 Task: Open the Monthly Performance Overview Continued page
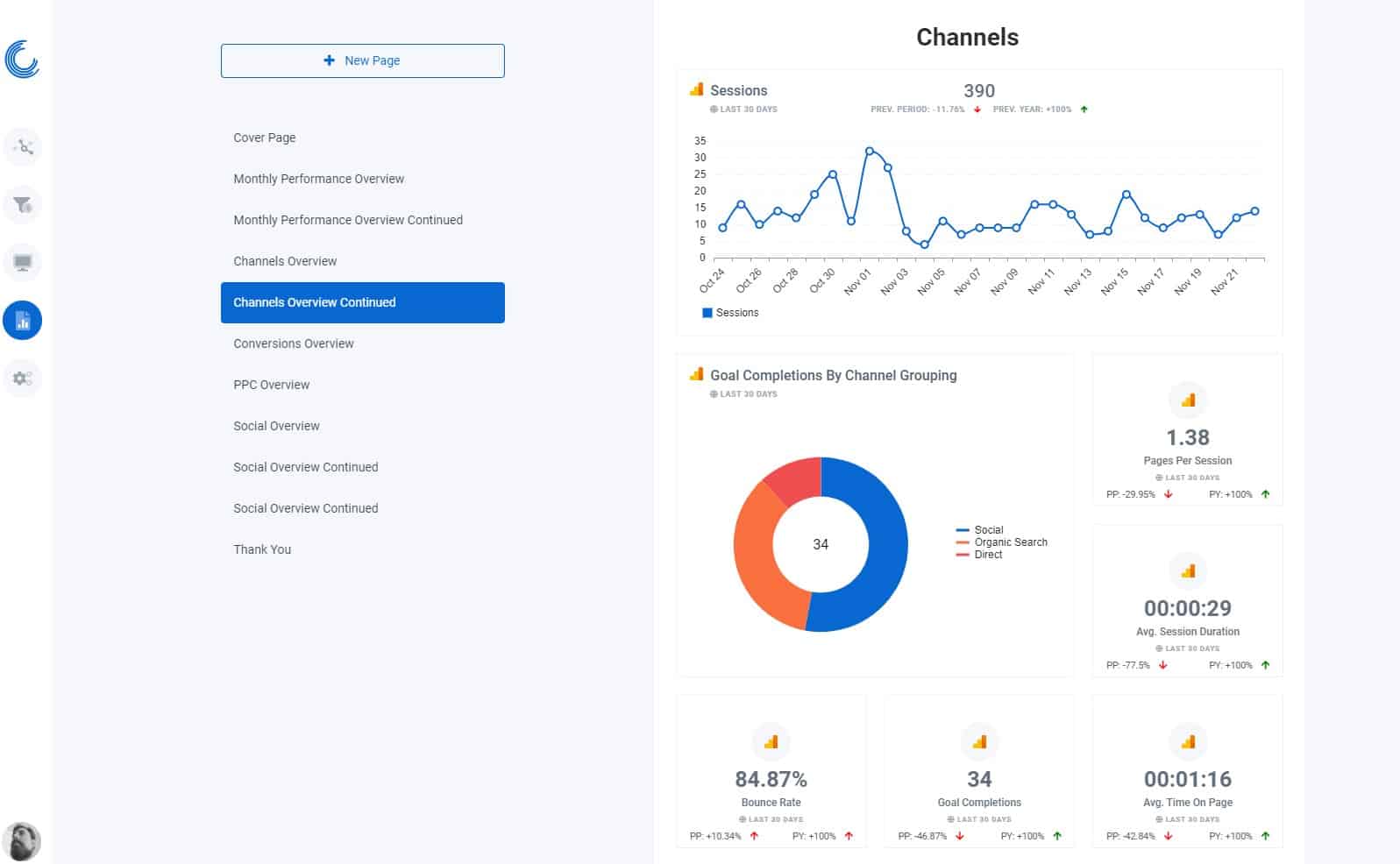(x=348, y=220)
